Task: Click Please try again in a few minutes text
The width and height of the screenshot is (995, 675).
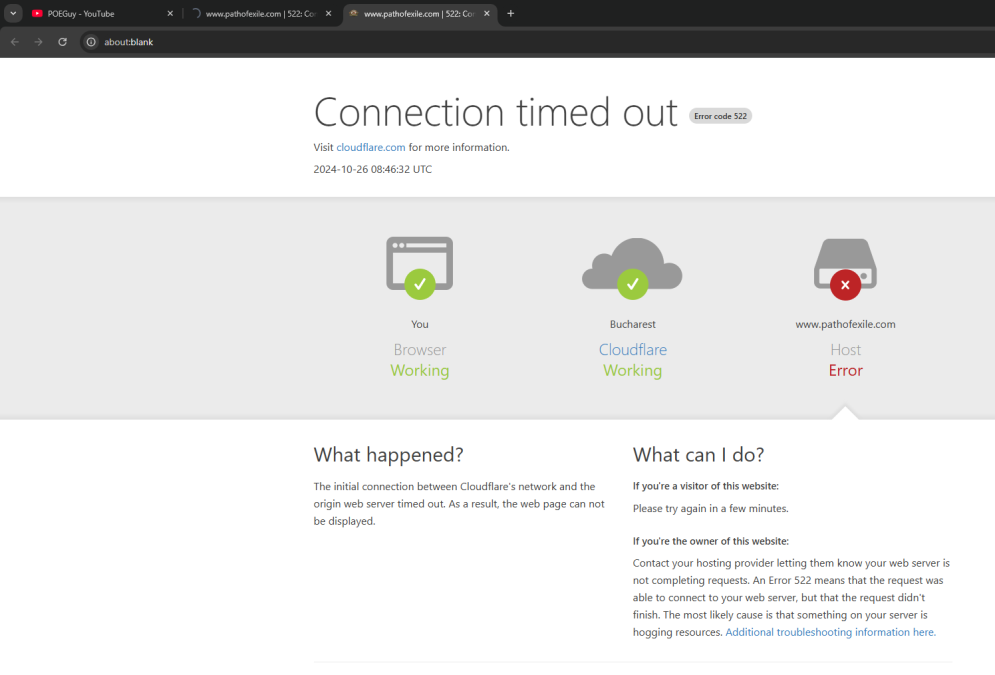Action: (710, 509)
